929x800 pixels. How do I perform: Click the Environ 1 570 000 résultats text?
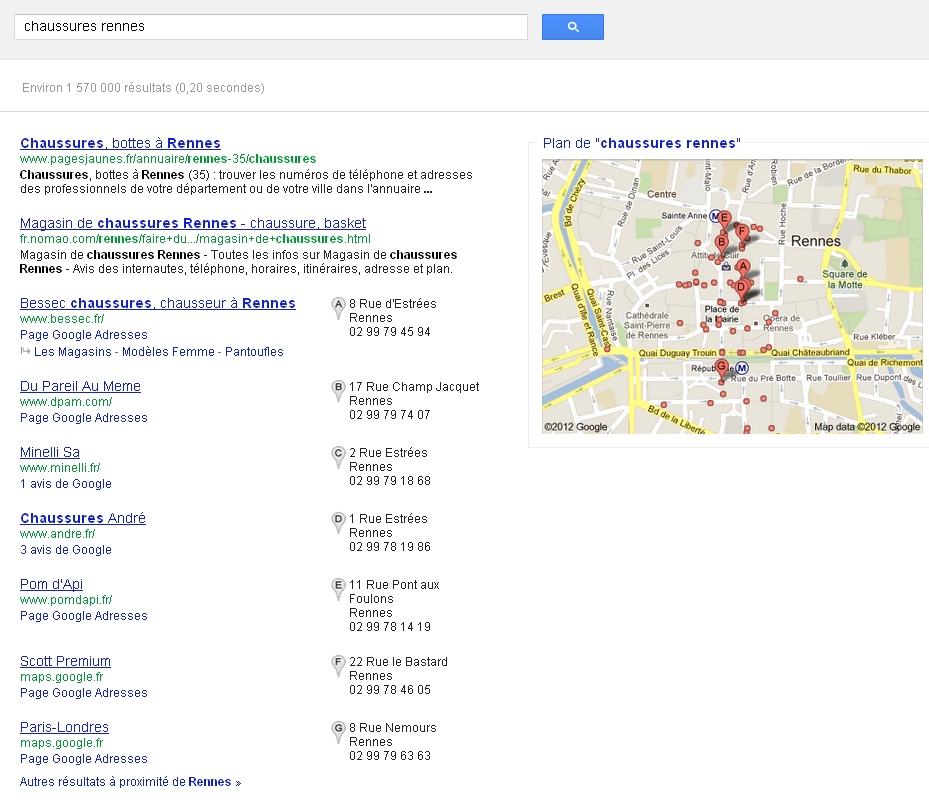pyautogui.click(x=143, y=88)
